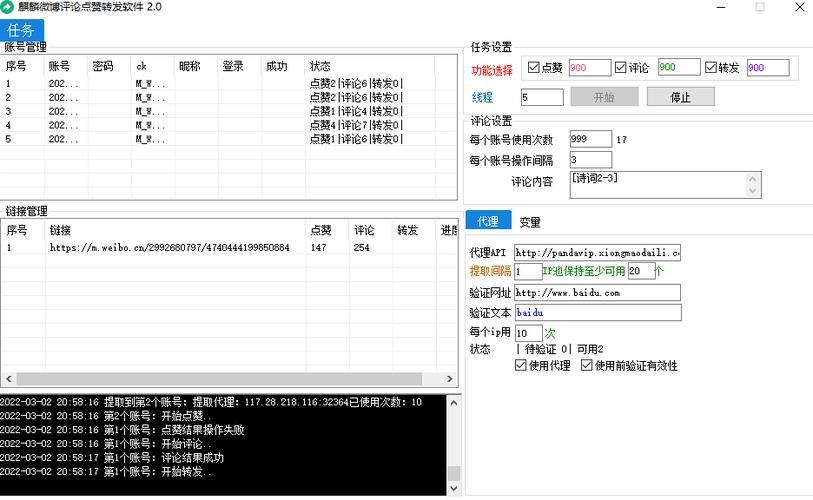Close the application window
Image resolution: width=813 pixels, height=500 pixels.
(800, 7)
